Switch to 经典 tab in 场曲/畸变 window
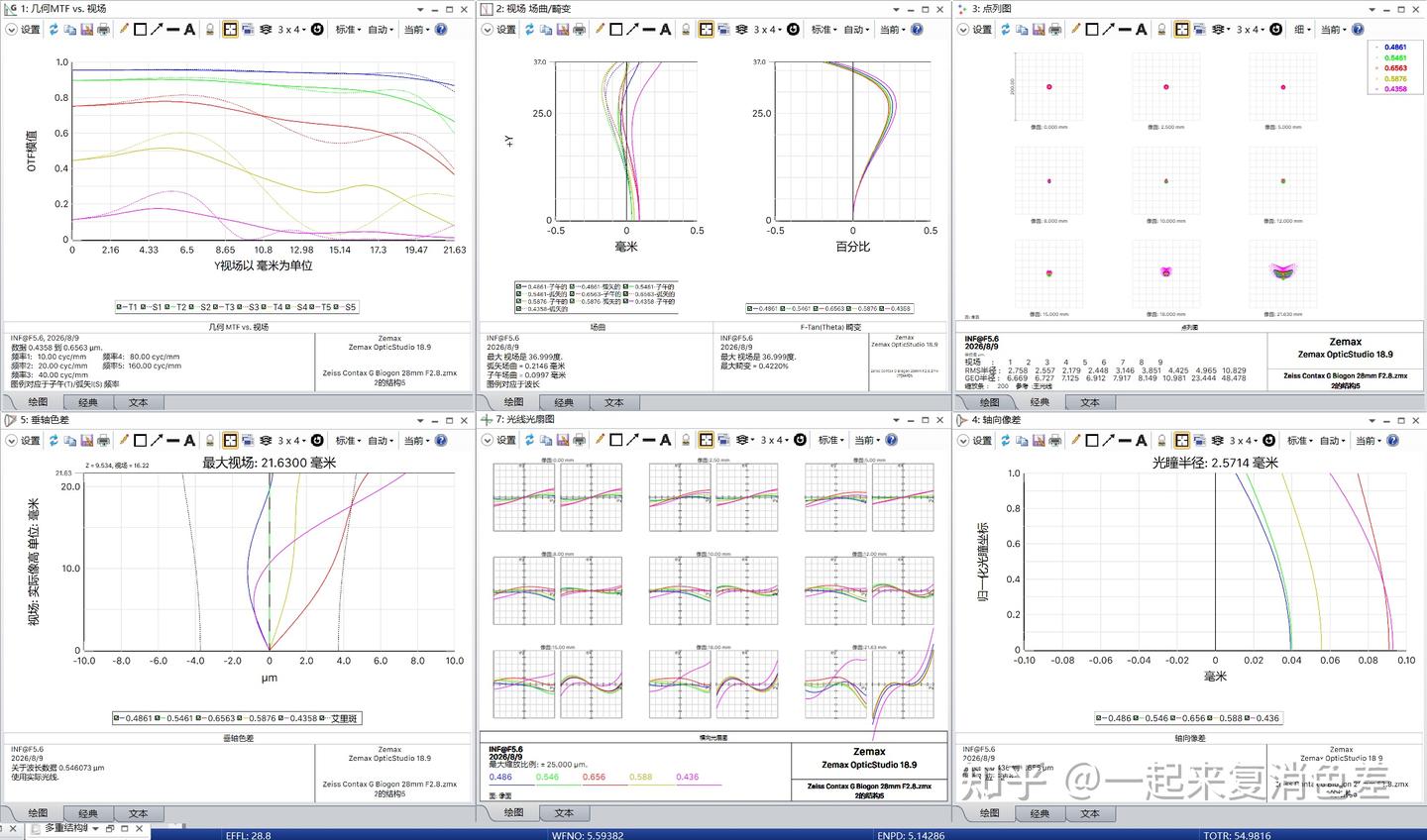Image resolution: width=1427 pixels, height=840 pixels. click(564, 402)
